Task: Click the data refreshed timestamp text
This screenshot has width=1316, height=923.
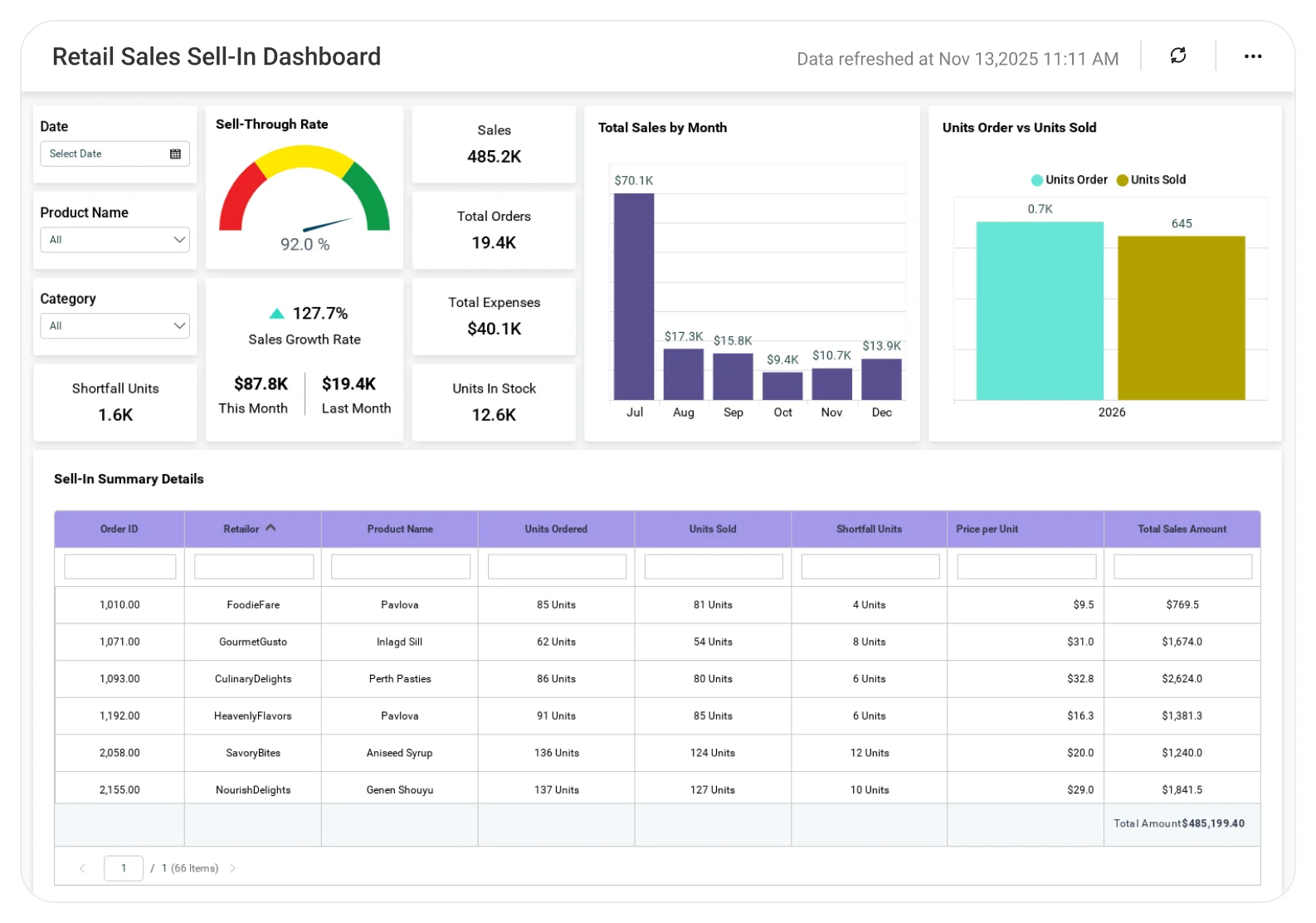Action: point(958,59)
